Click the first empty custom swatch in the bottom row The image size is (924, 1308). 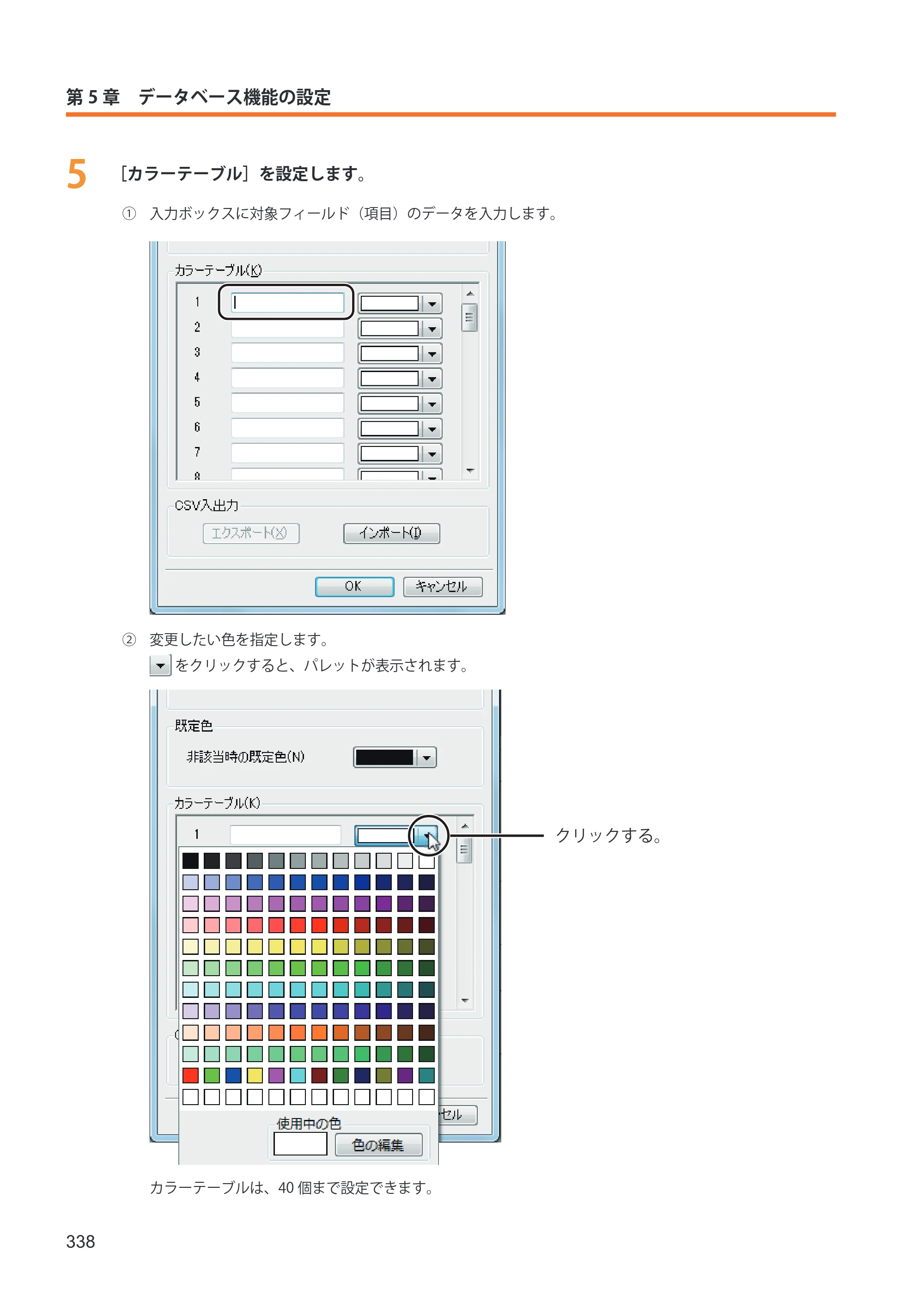(191, 1097)
